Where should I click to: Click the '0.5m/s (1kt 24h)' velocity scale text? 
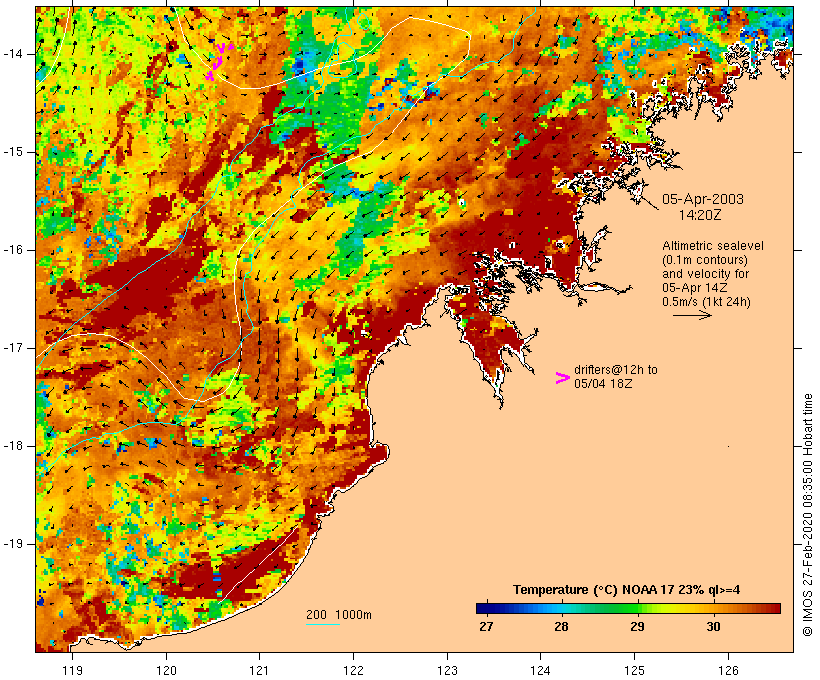tap(707, 302)
